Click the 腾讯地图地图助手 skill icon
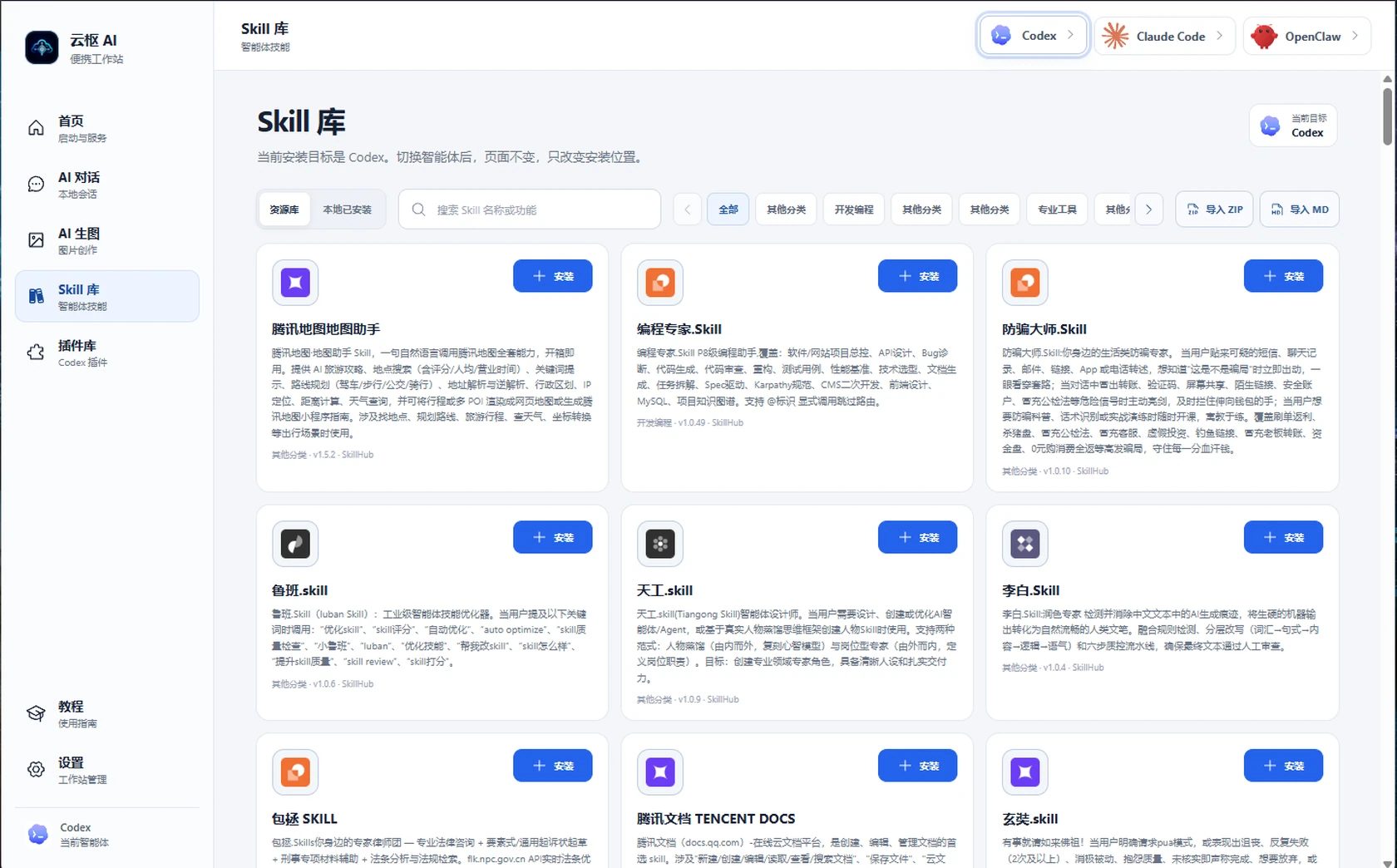The height and width of the screenshot is (868, 1397). (x=295, y=283)
